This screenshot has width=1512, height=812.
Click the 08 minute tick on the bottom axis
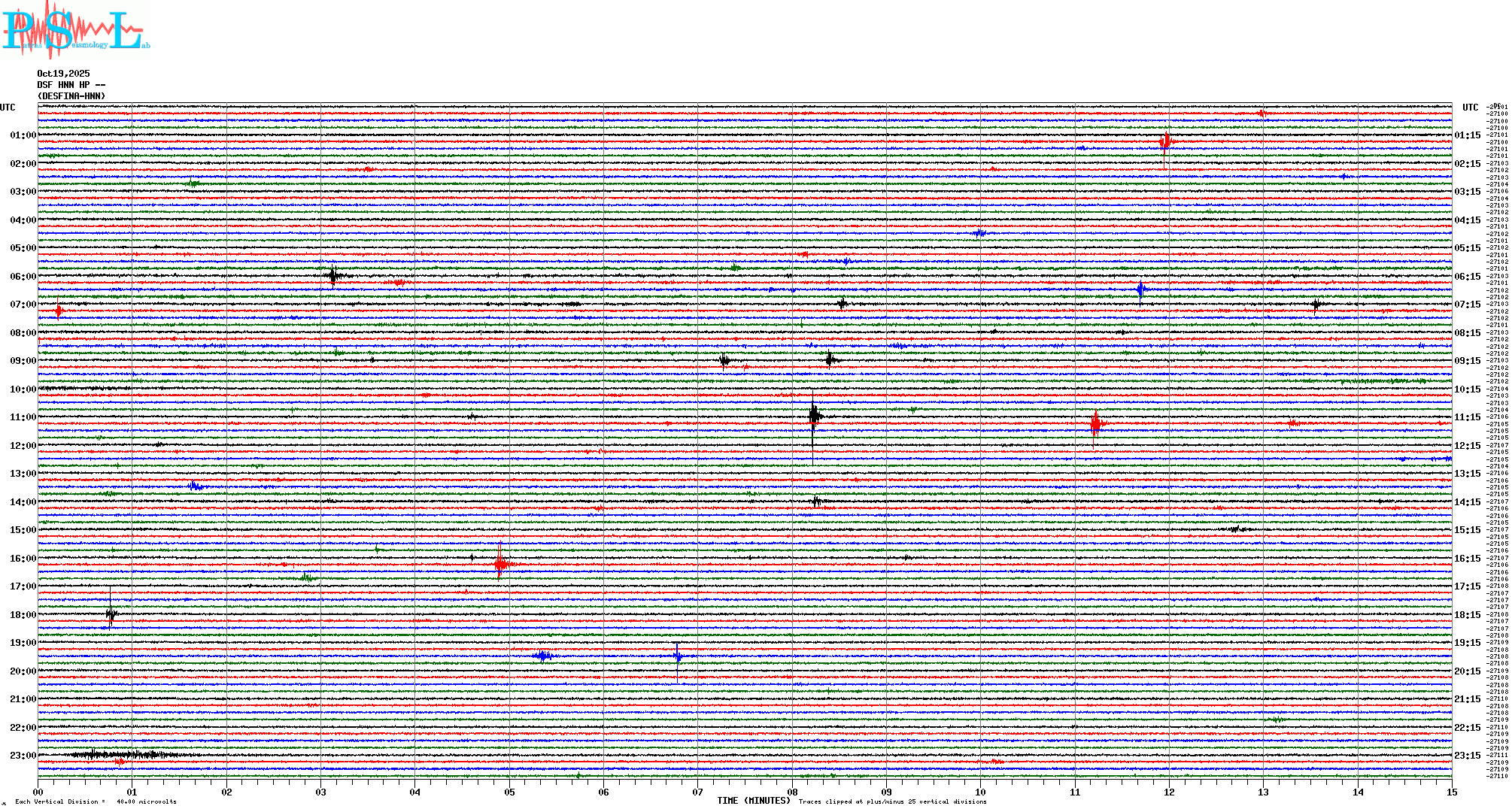pos(792,792)
